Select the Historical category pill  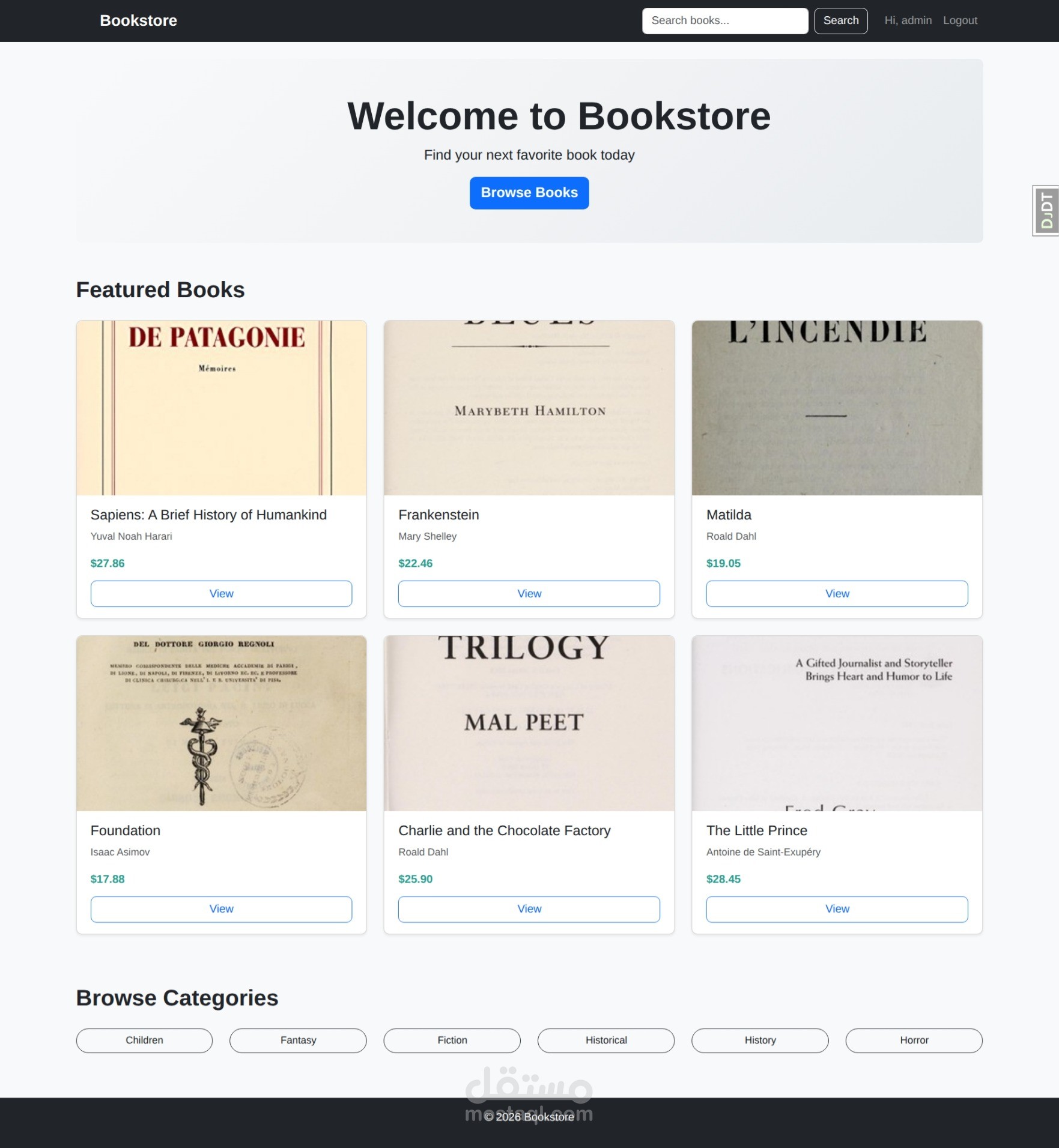(606, 1041)
